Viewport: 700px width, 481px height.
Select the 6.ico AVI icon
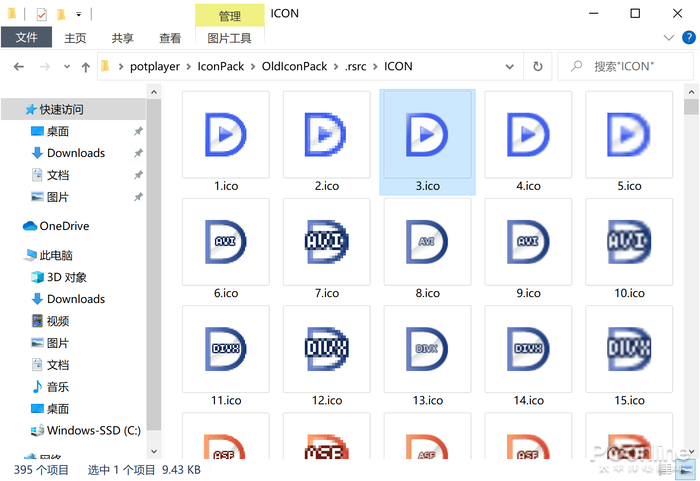[x=225, y=242]
